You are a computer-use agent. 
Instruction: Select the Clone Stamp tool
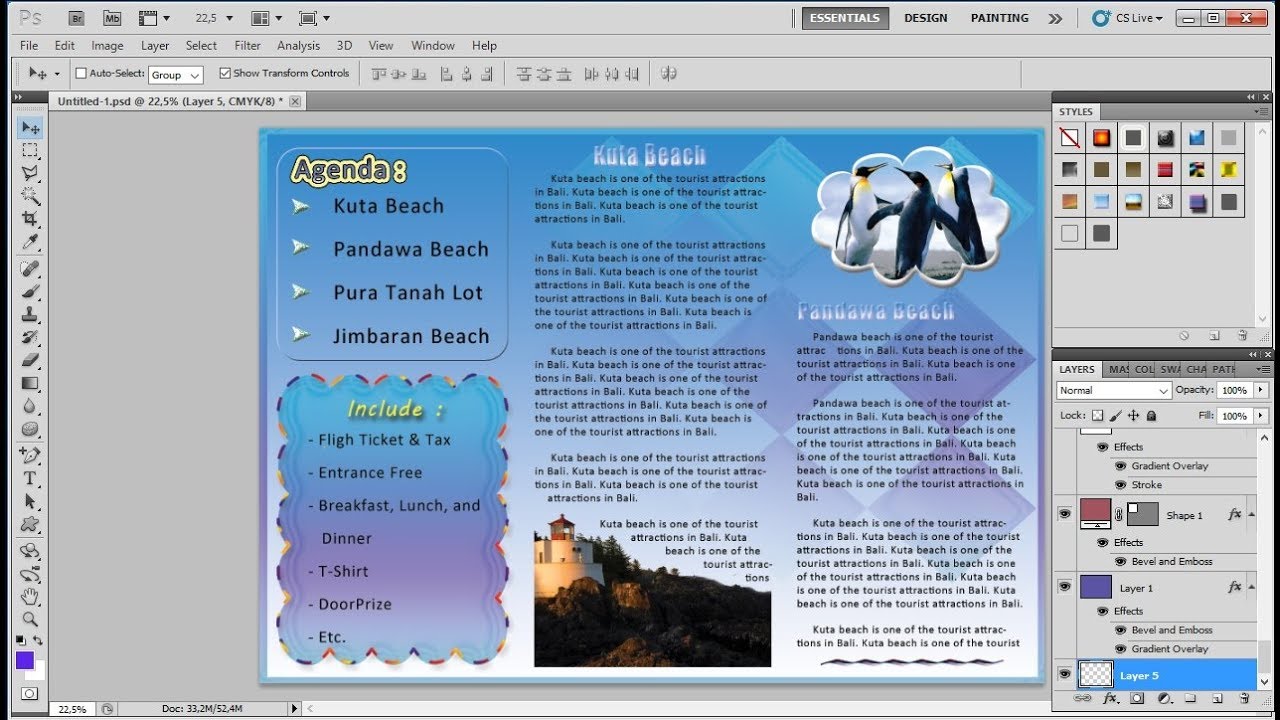click(30, 315)
